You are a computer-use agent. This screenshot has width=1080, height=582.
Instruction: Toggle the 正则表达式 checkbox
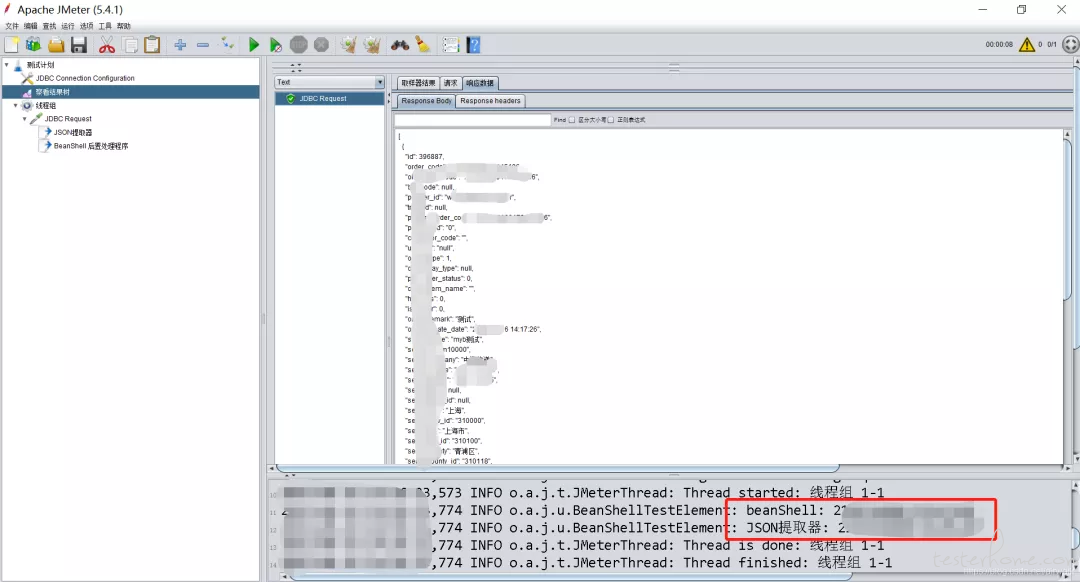[611, 120]
